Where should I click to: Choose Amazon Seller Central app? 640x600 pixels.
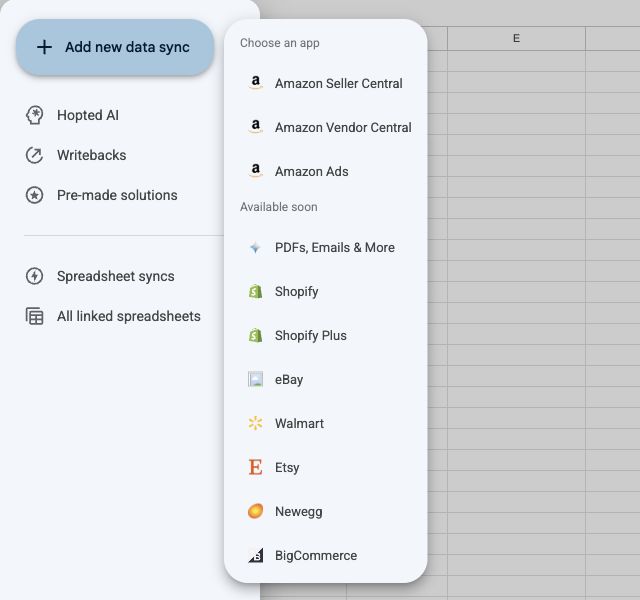pyautogui.click(x=326, y=84)
